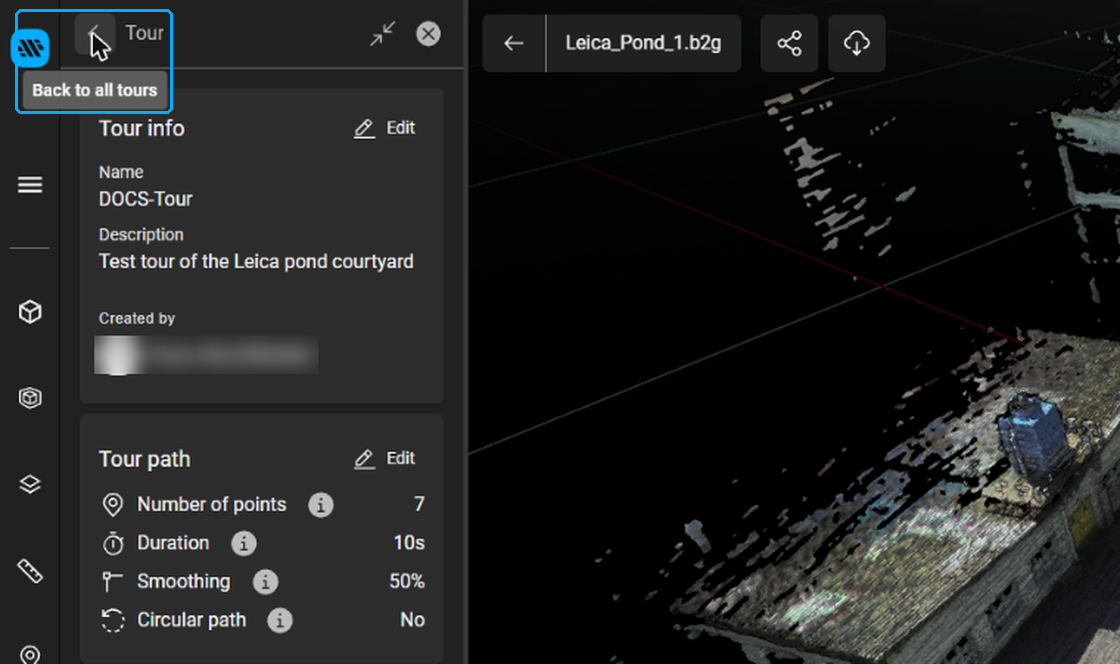1120x664 pixels.
Task: Show info about Smoothing
Action: coord(266,582)
